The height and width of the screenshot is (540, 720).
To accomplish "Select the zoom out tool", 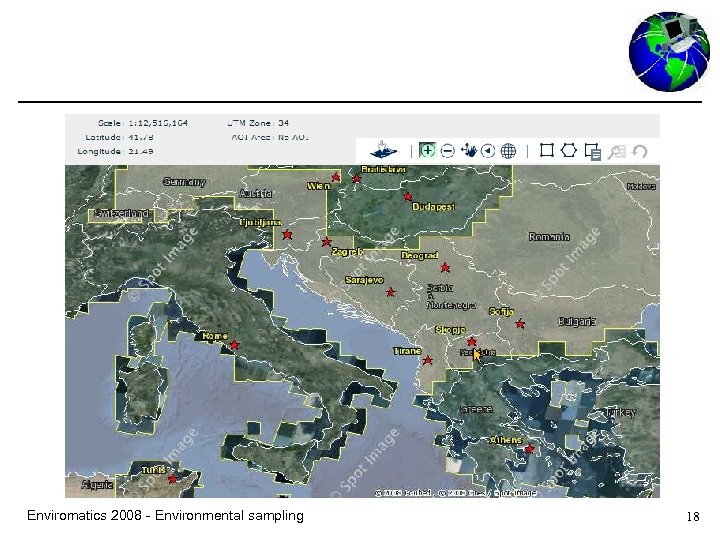I will click(x=447, y=151).
